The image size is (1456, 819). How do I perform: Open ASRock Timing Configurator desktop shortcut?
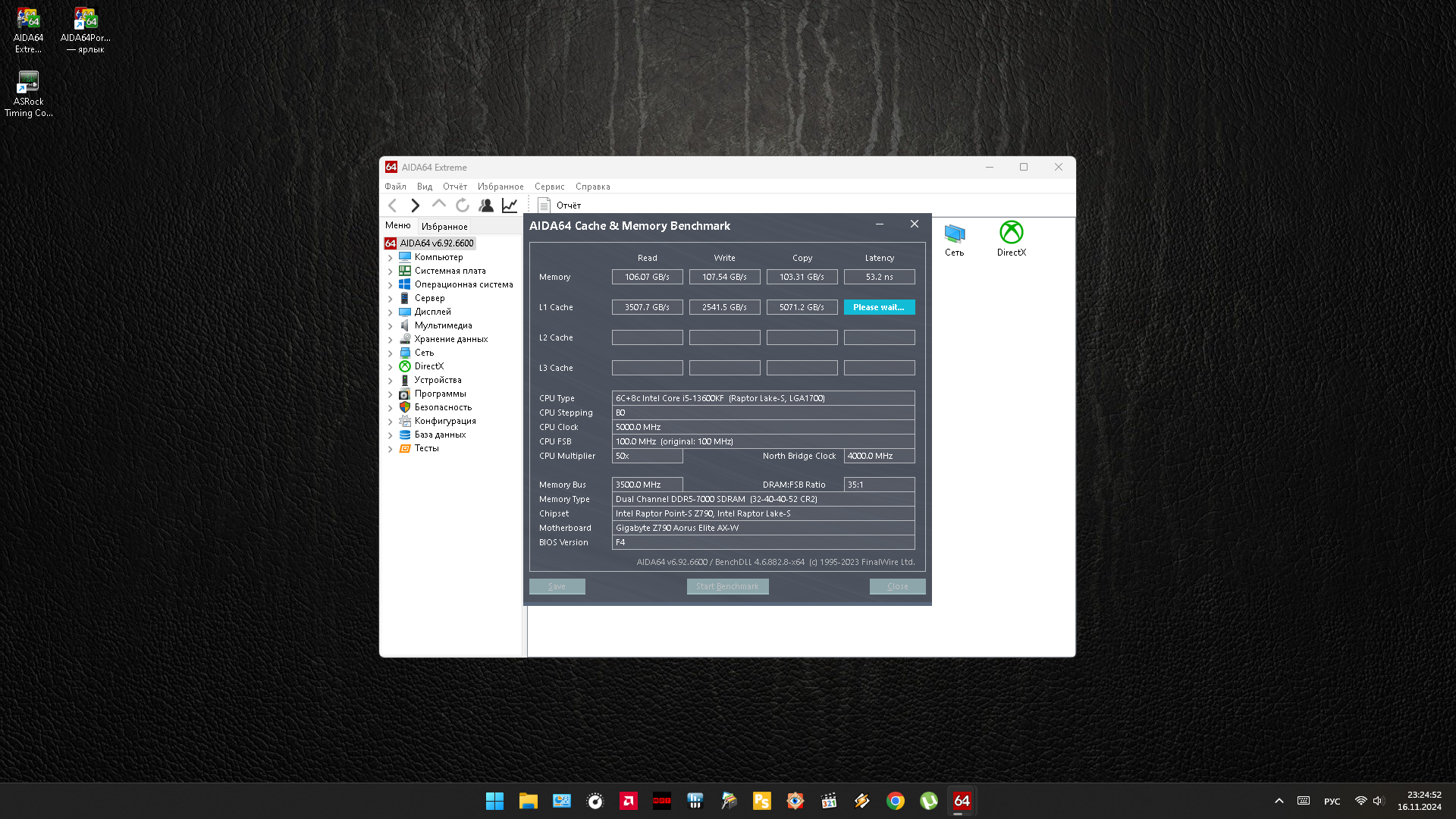[28, 94]
